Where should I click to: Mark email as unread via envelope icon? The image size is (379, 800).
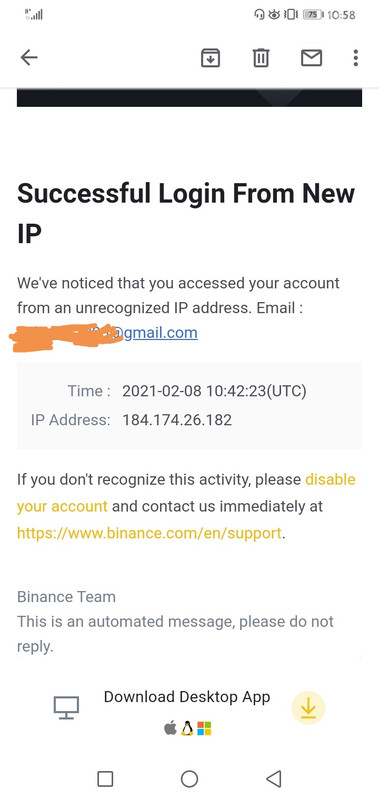pos(311,58)
